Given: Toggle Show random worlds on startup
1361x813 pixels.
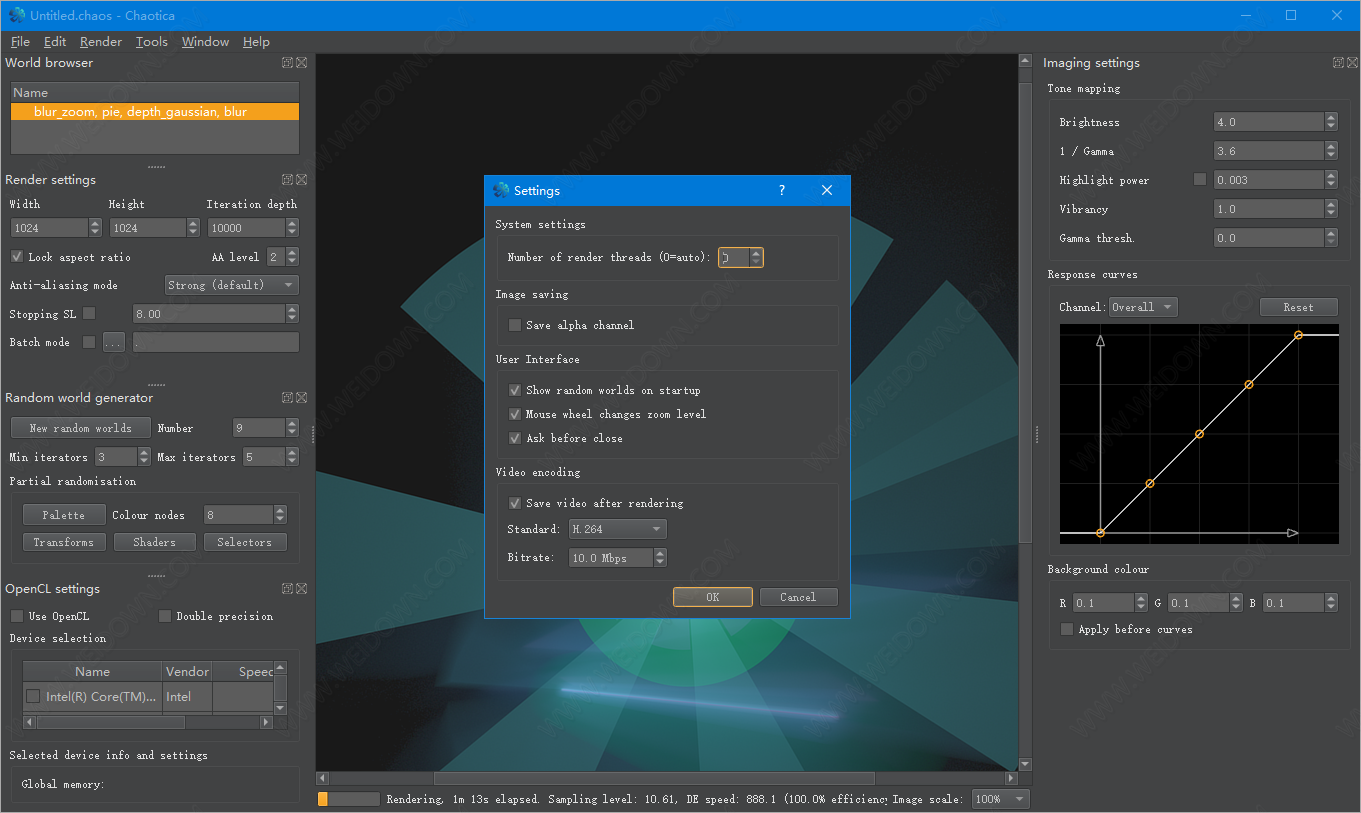Looking at the screenshot, I should click(515, 390).
